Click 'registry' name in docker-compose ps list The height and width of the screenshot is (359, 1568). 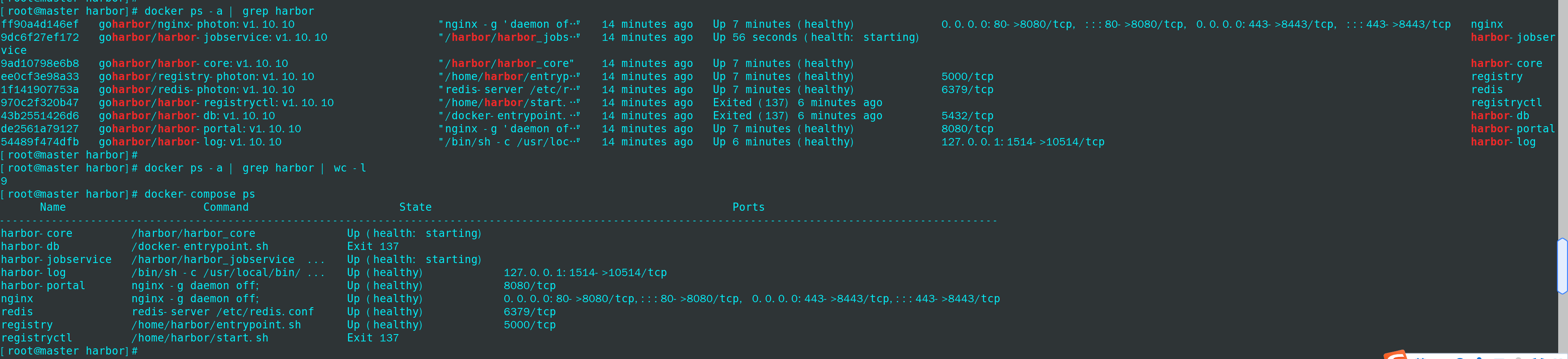27,325
